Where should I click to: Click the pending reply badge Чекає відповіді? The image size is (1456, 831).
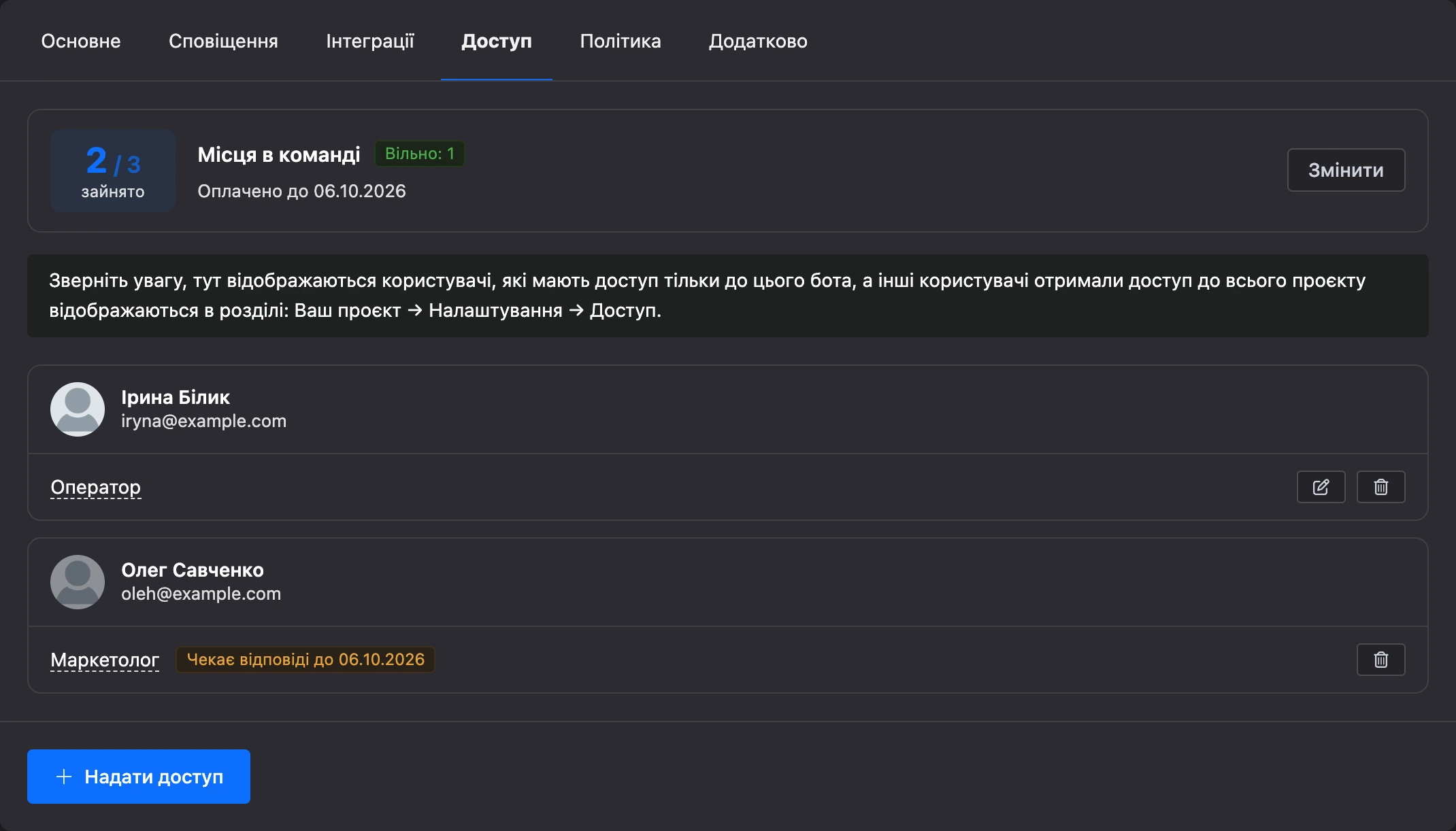click(305, 660)
